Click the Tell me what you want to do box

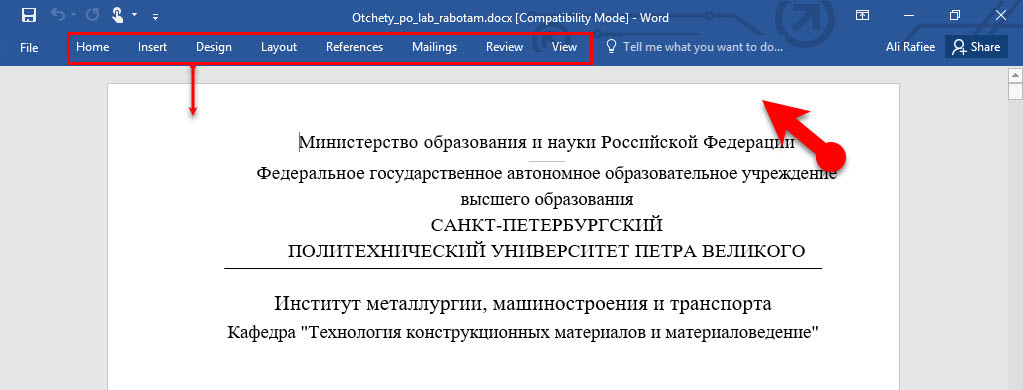point(702,47)
